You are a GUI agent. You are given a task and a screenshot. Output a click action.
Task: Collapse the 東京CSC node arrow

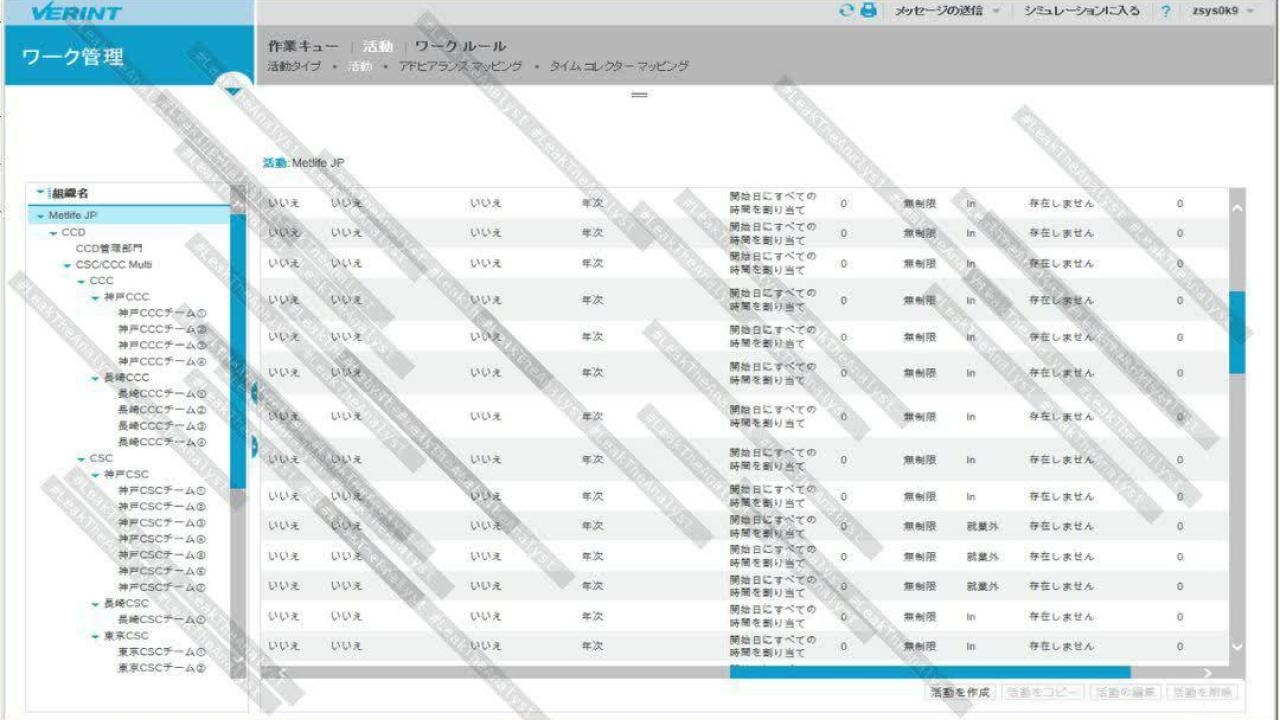coord(95,636)
